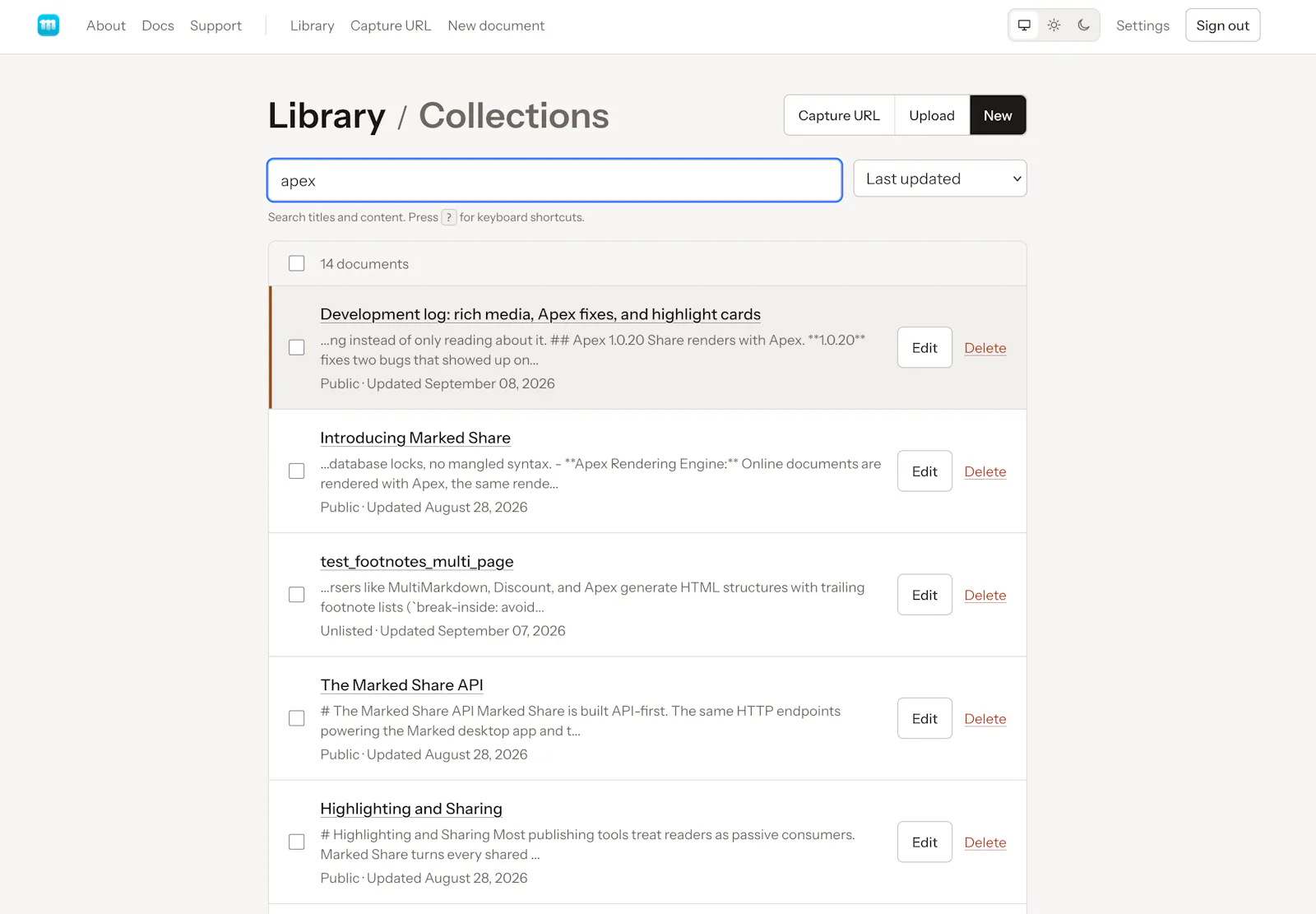Viewport: 1316px width, 914px height.
Task: Edit test_footnotes_multi_page
Action: tap(924, 595)
